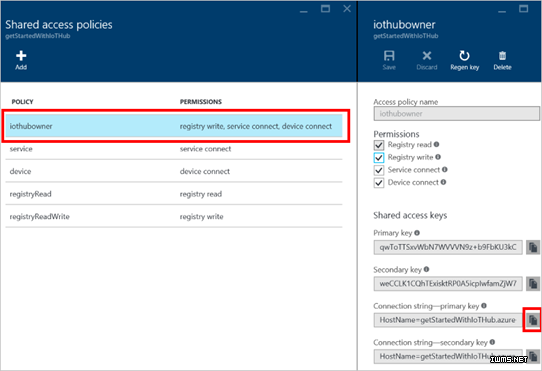Toggle the Service connect checkbox
Screen dimensions: 542x371
pyautogui.click(x=379, y=170)
